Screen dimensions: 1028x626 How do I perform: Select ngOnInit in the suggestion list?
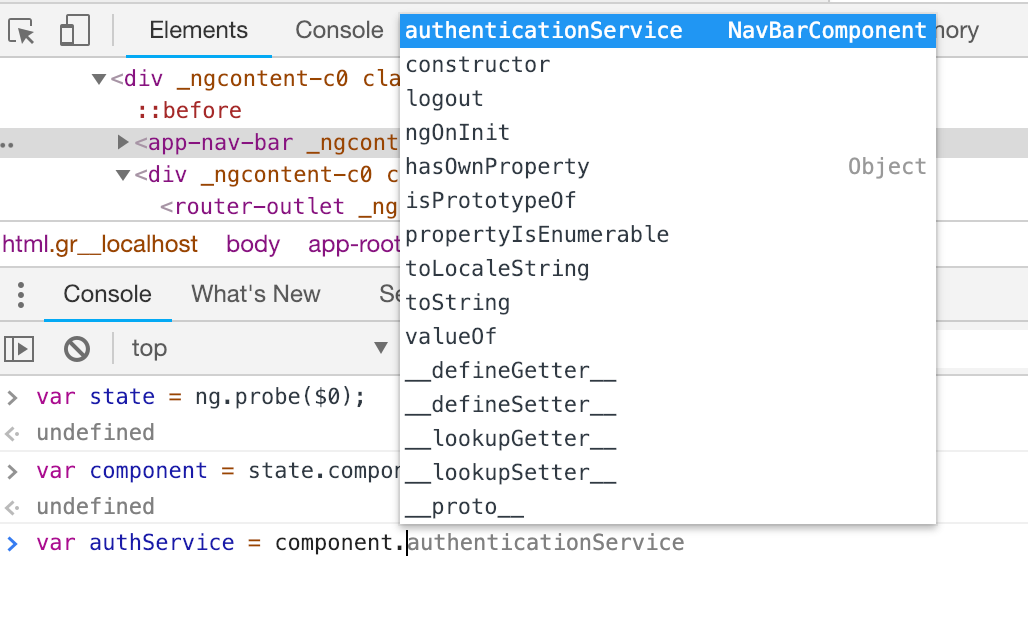point(458,133)
